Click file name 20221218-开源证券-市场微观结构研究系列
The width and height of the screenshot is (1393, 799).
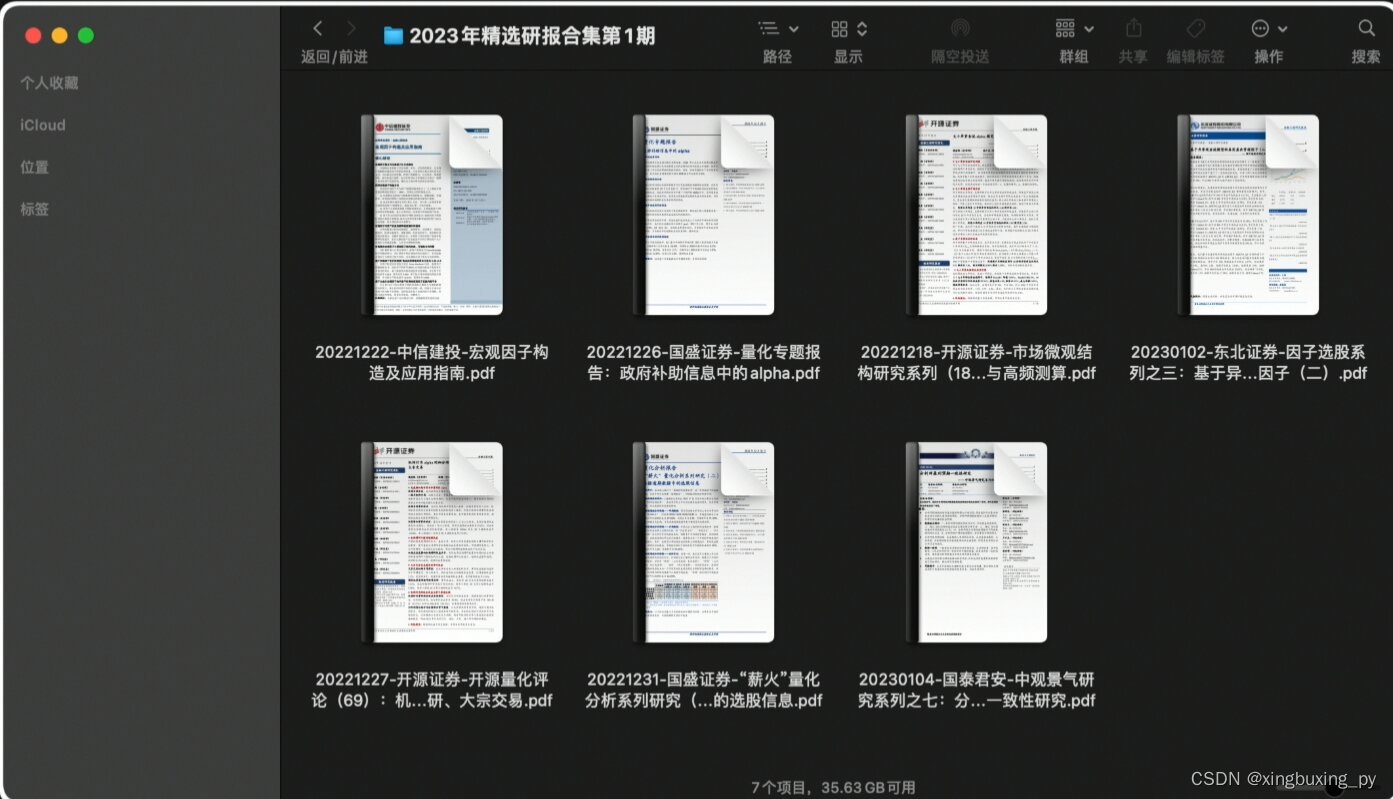coord(976,362)
